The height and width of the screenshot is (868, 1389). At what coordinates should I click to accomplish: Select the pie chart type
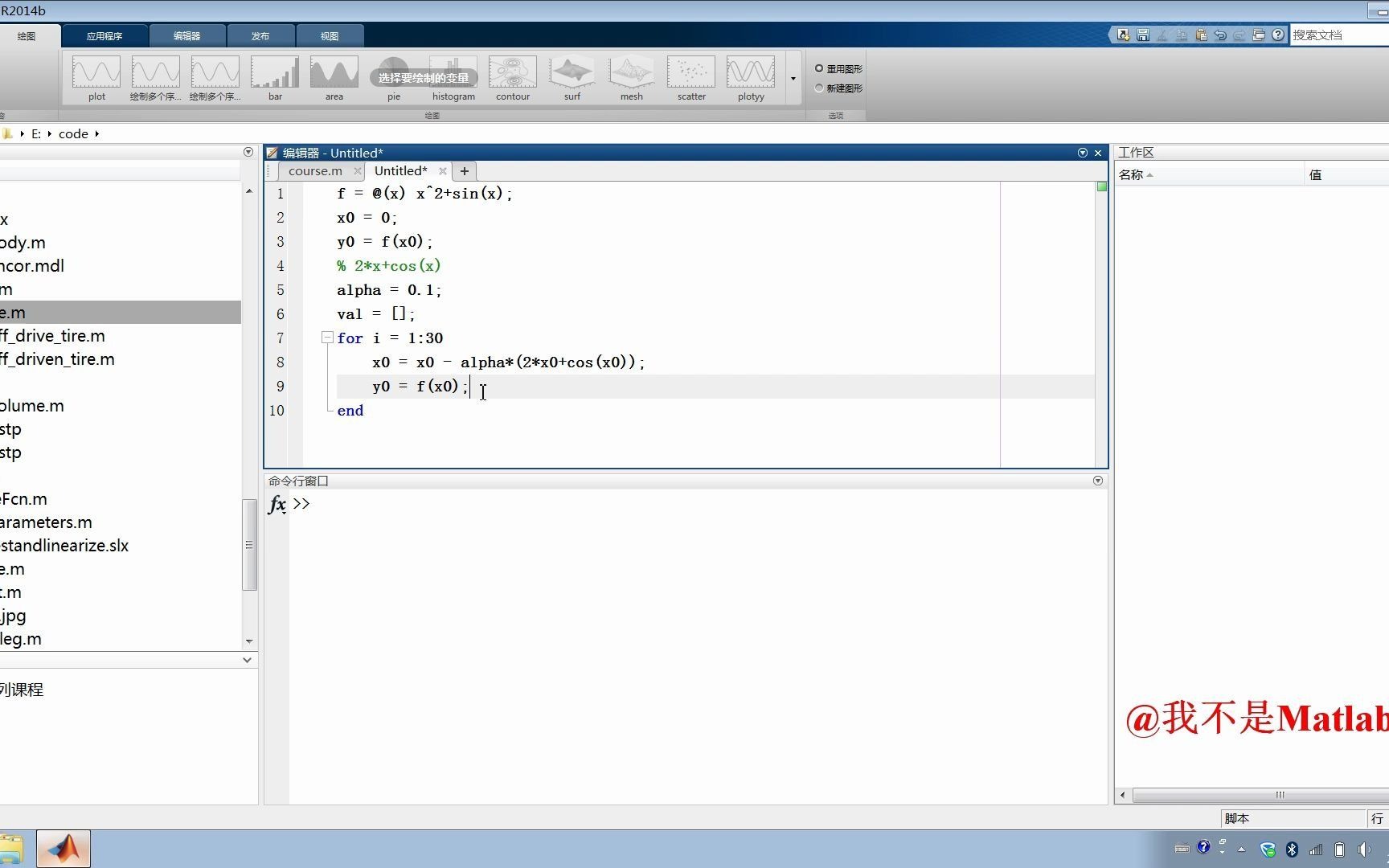[394, 78]
